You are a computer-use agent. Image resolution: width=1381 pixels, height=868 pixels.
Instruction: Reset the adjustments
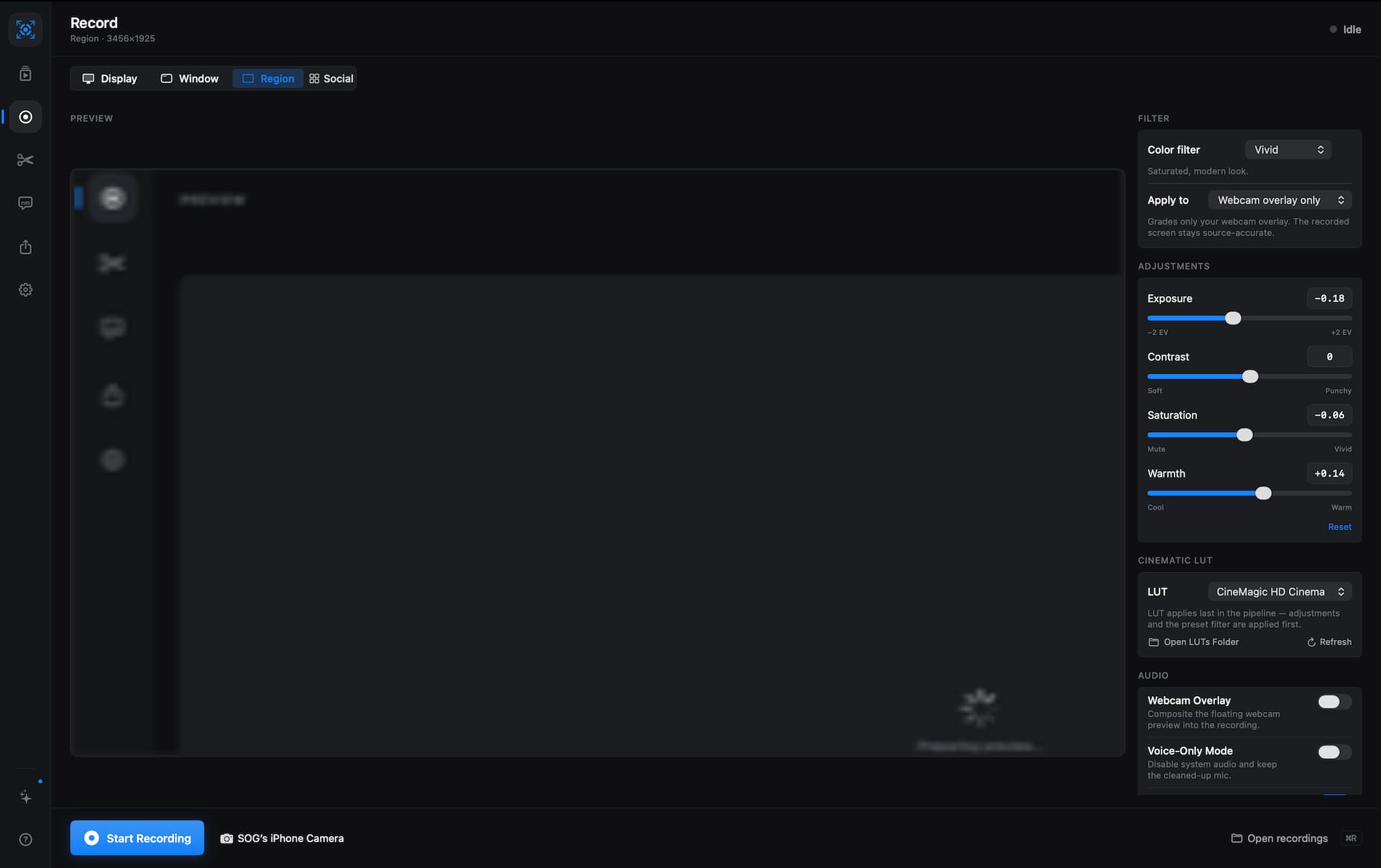click(x=1339, y=527)
